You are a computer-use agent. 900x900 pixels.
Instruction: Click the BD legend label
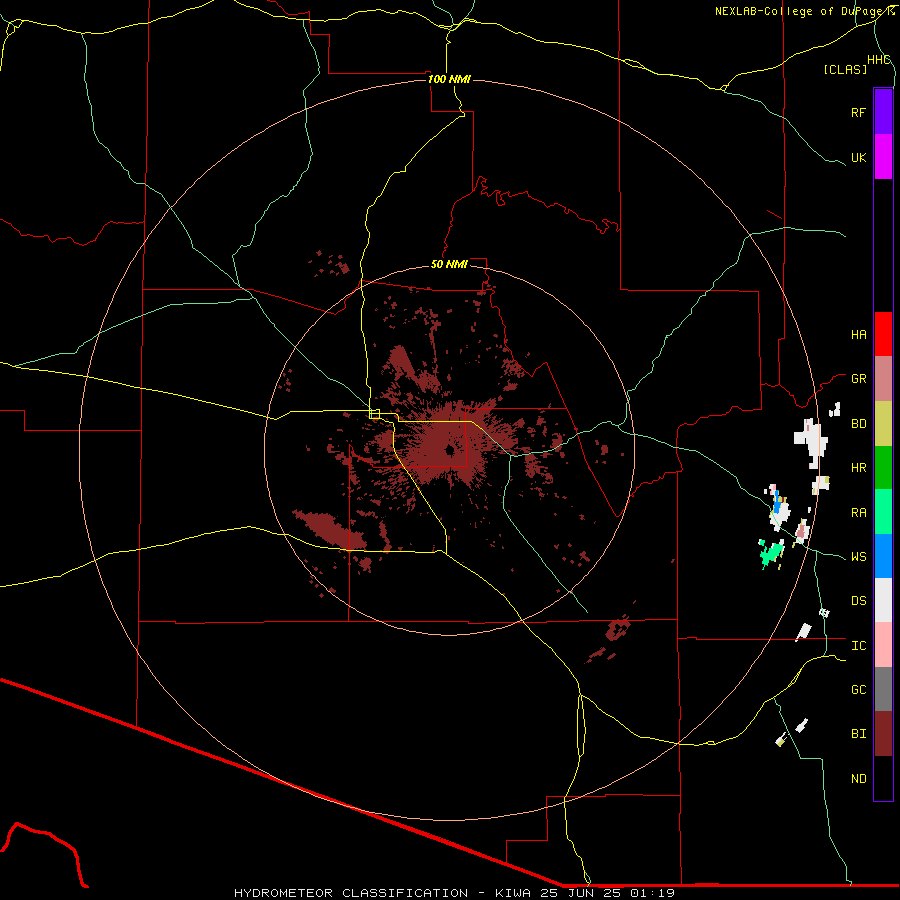pyautogui.click(x=859, y=424)
